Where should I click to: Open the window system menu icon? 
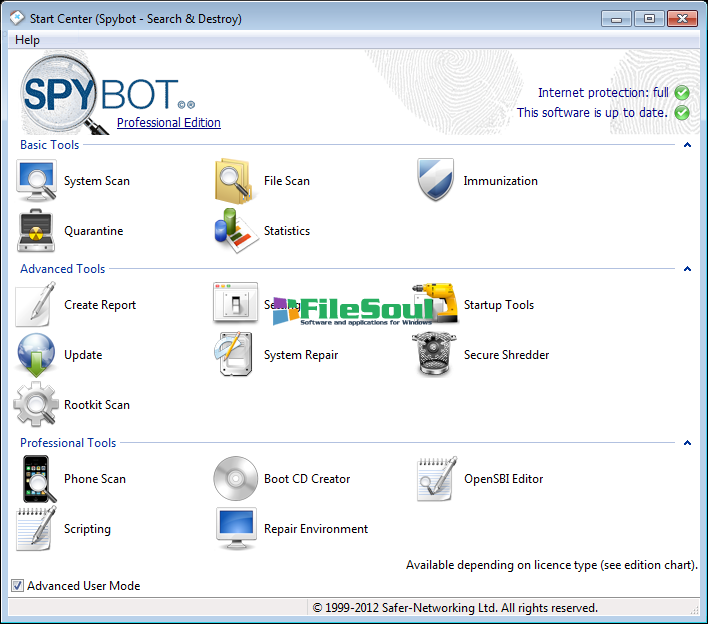pyautogui.click(x=17, y=18)
